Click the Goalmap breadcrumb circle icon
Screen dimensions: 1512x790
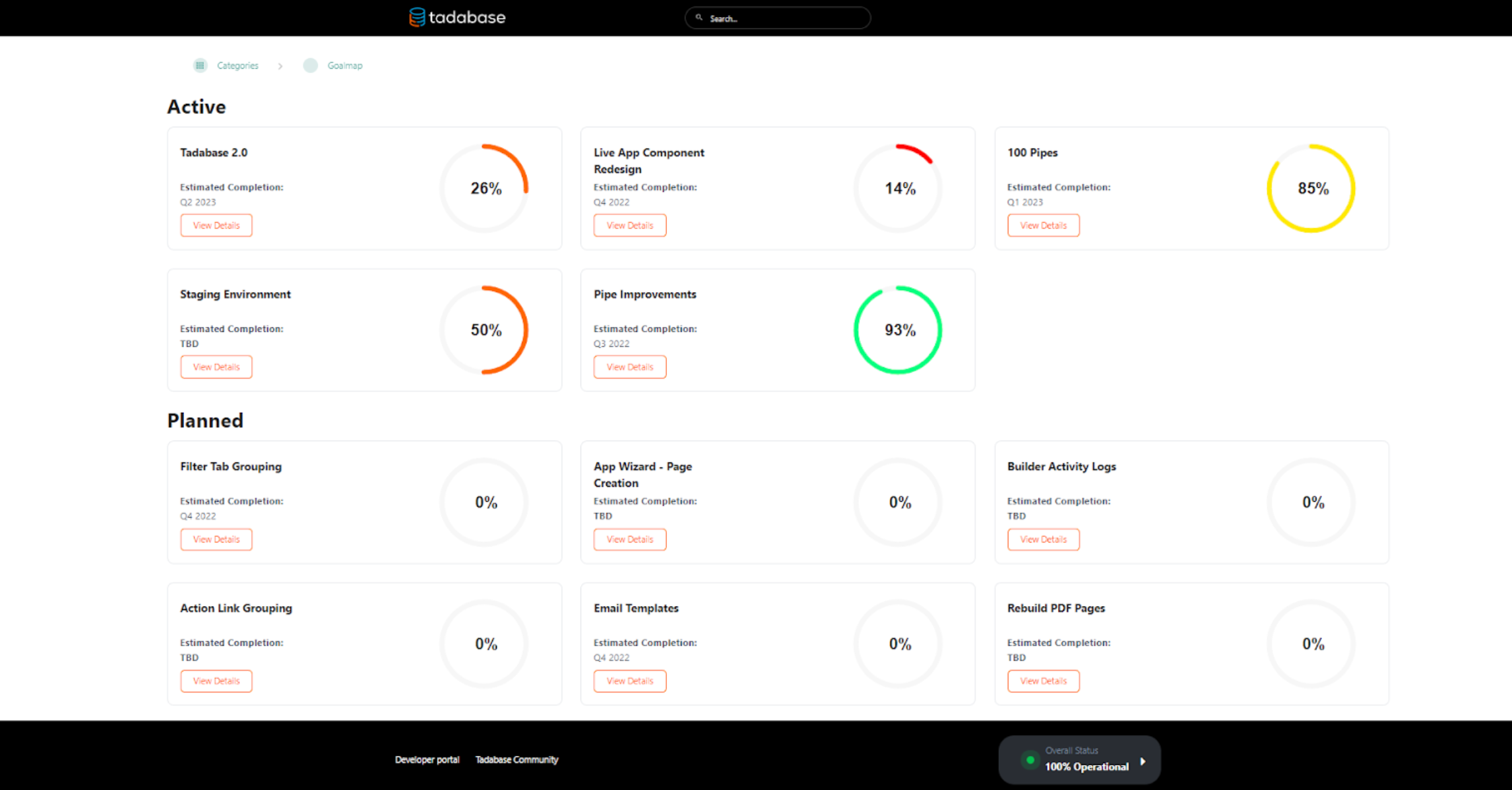(310, 65)
